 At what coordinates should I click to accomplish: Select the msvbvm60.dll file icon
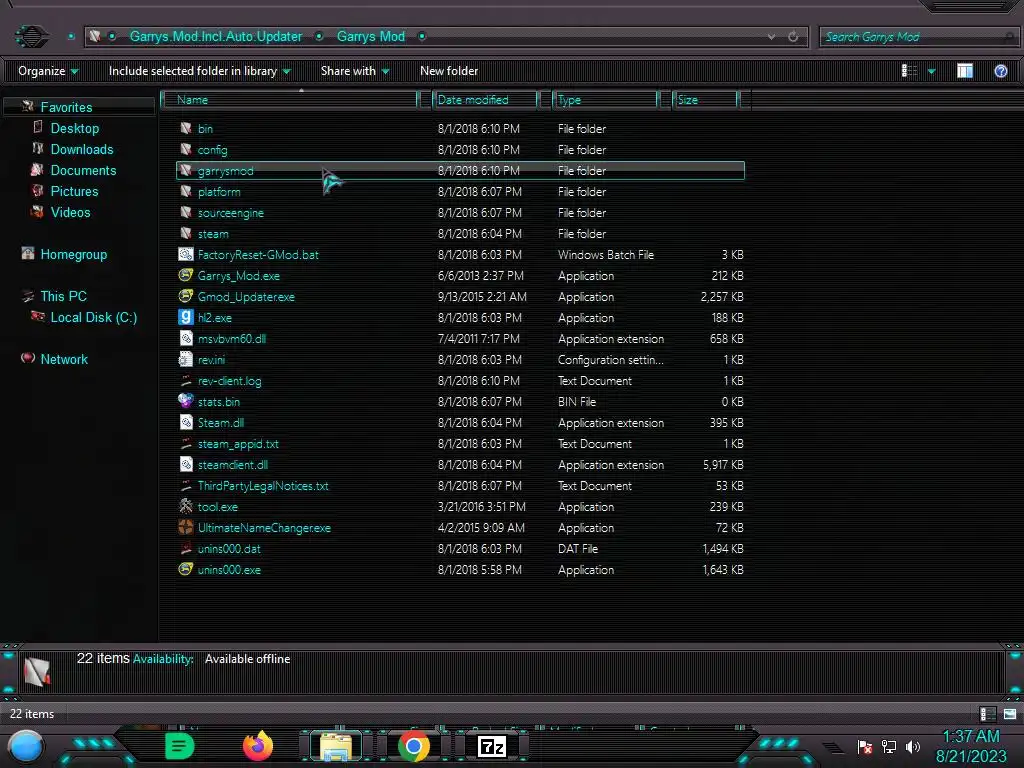point(186,338)
